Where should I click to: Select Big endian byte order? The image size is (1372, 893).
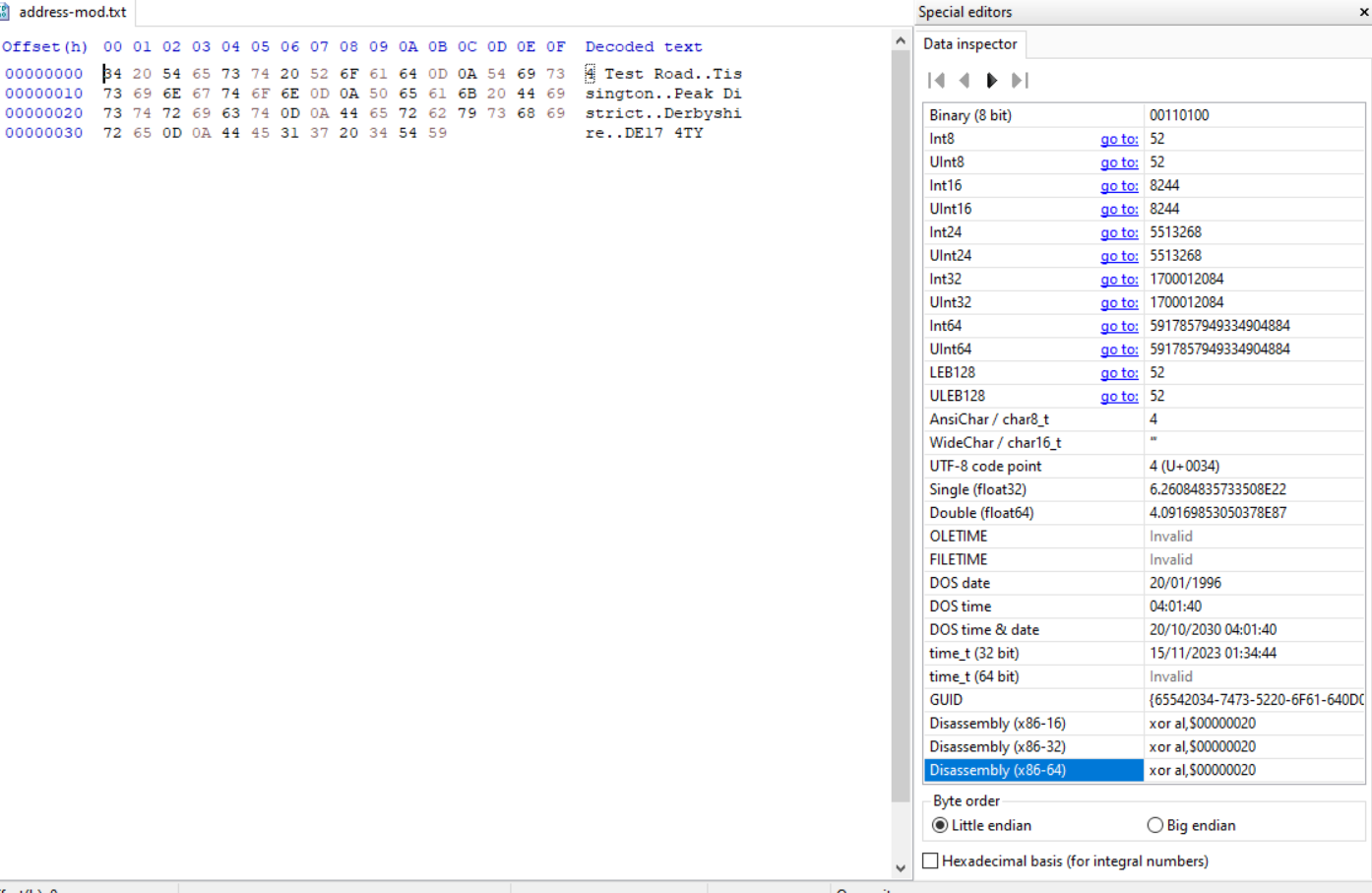1155,825
